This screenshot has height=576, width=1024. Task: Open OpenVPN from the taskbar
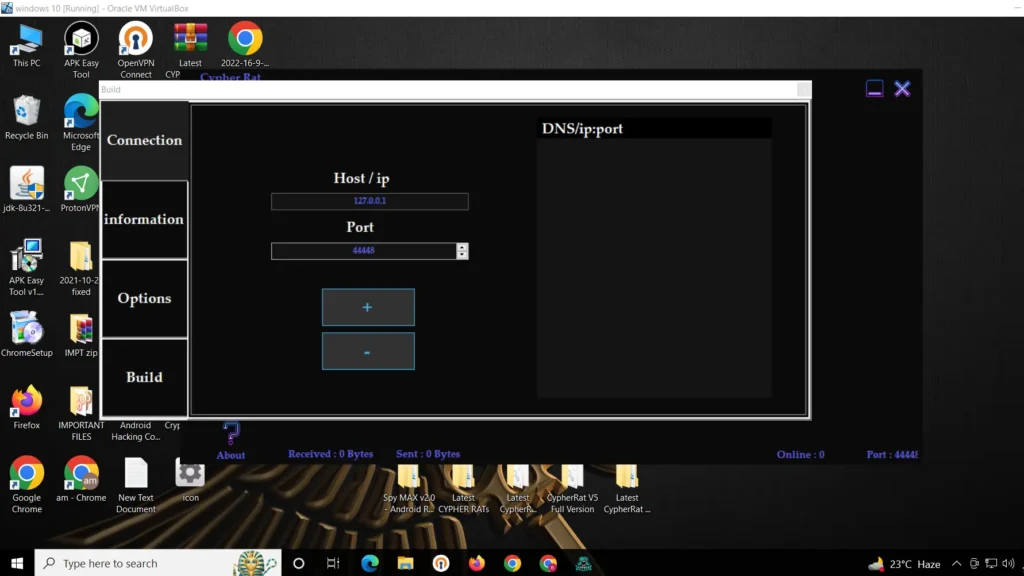[441, 563]
